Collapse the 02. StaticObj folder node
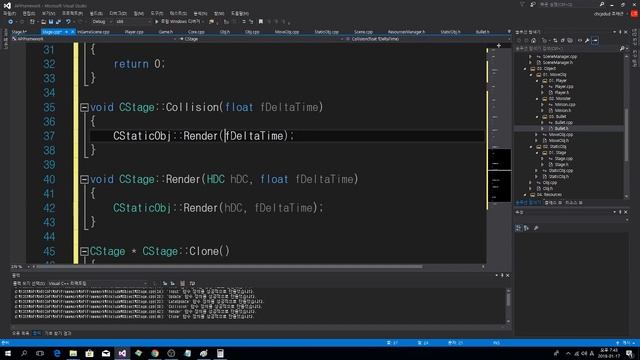Image resolution: width=640 pixels, height=360 pixels. click(x=531, y=147)
